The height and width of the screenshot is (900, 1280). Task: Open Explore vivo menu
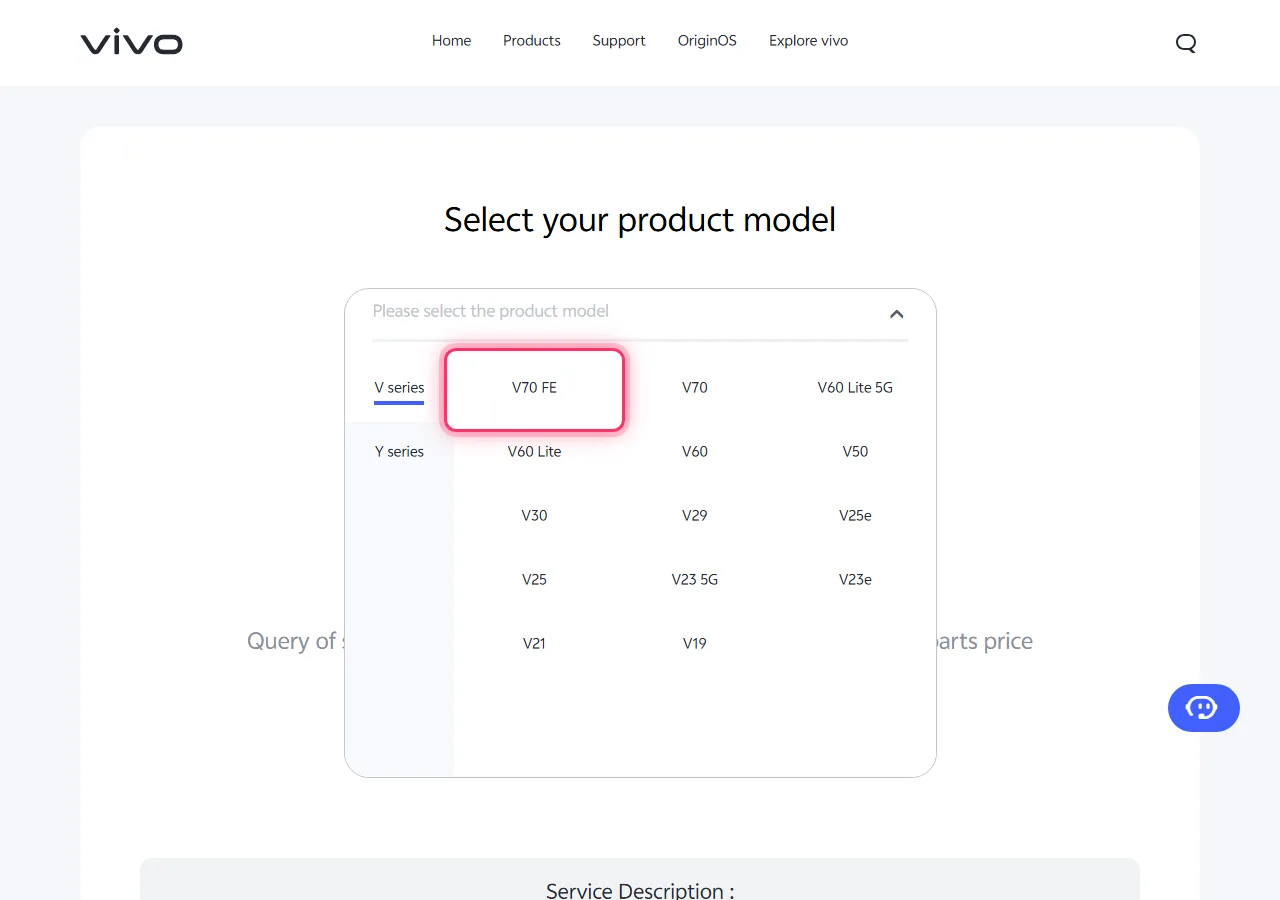808,41
